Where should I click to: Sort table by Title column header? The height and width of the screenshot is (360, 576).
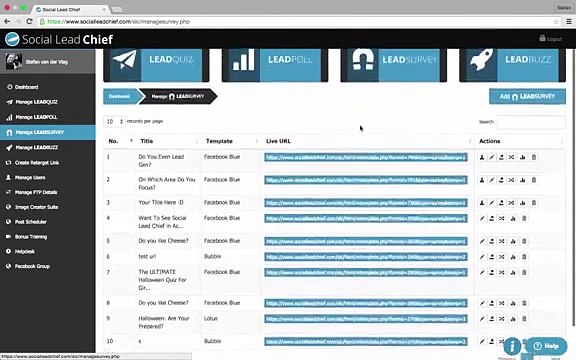[168, 141]
